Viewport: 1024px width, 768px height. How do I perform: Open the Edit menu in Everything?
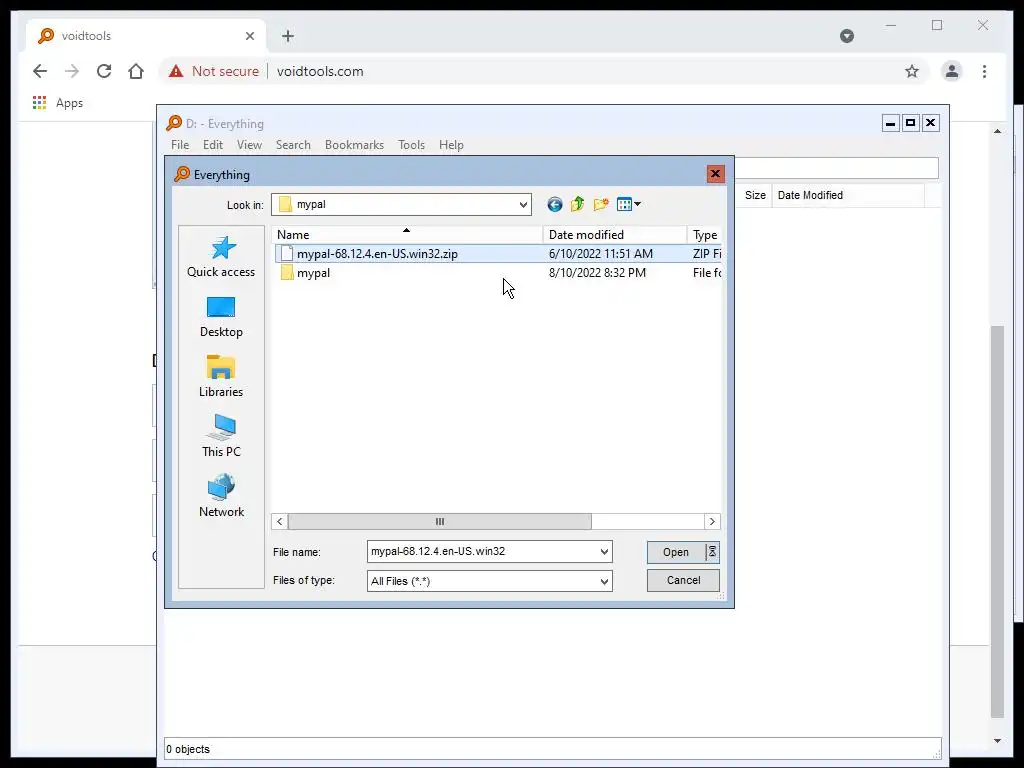[x=212, y=145]
